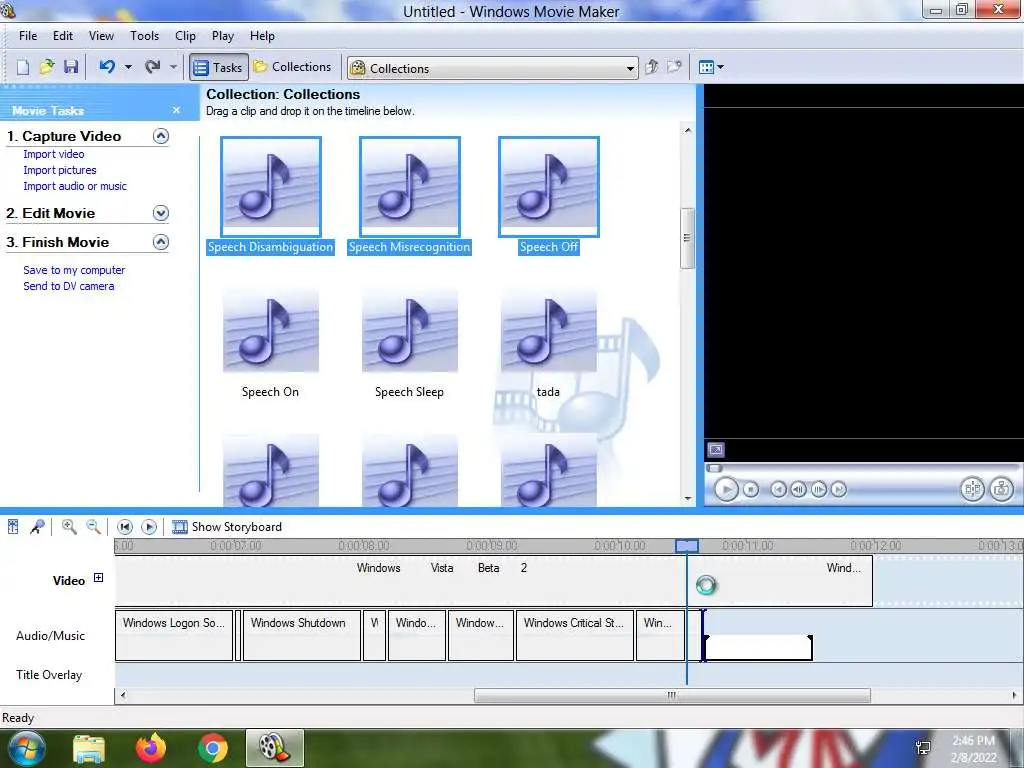Open Google Chrome from the taskbar
This screenshot has width=1024, height=768.
(x=212, y=748)
